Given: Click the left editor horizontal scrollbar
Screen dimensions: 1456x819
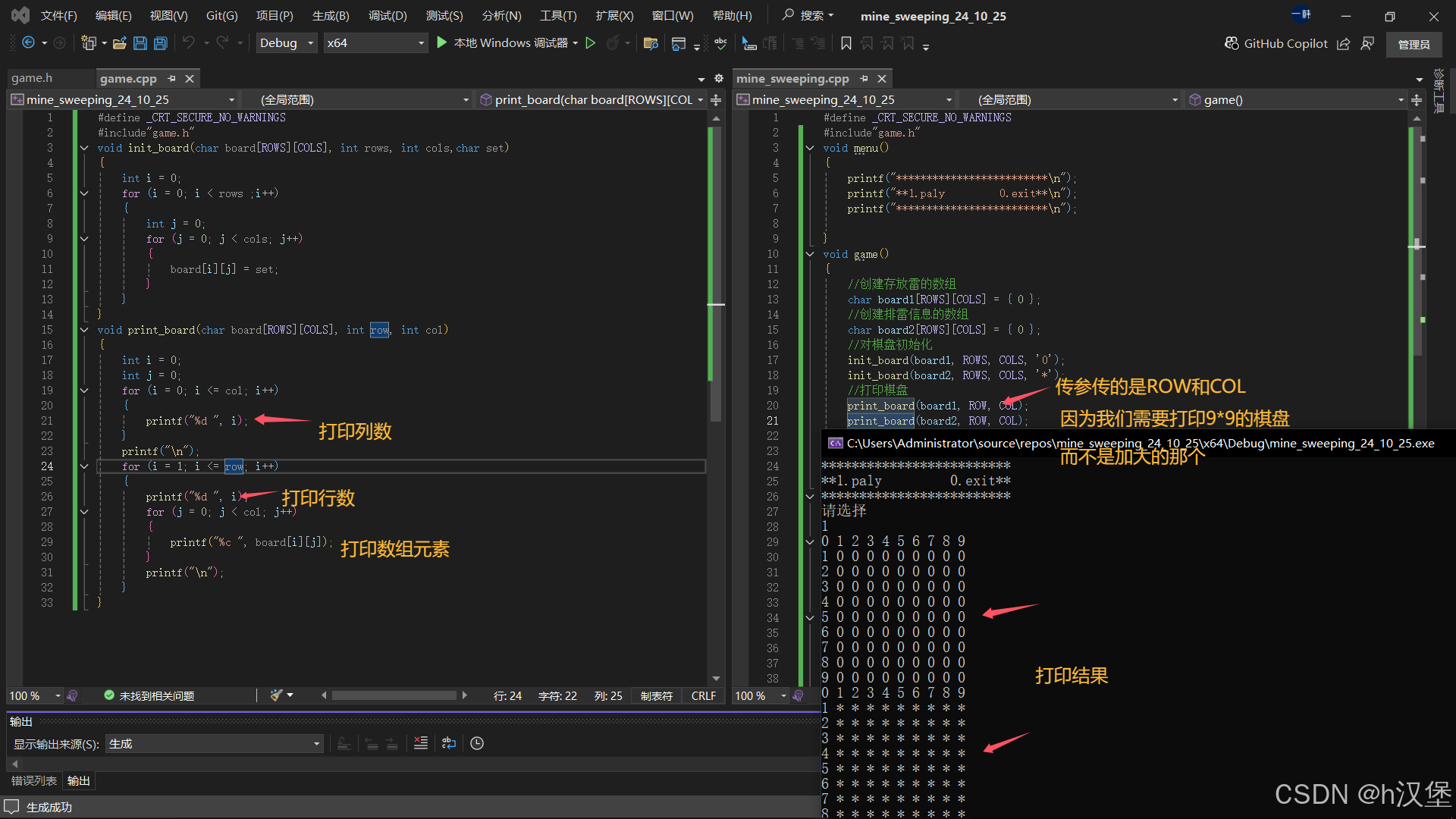Looking at the screenshot, I should (x=394, y=695).
